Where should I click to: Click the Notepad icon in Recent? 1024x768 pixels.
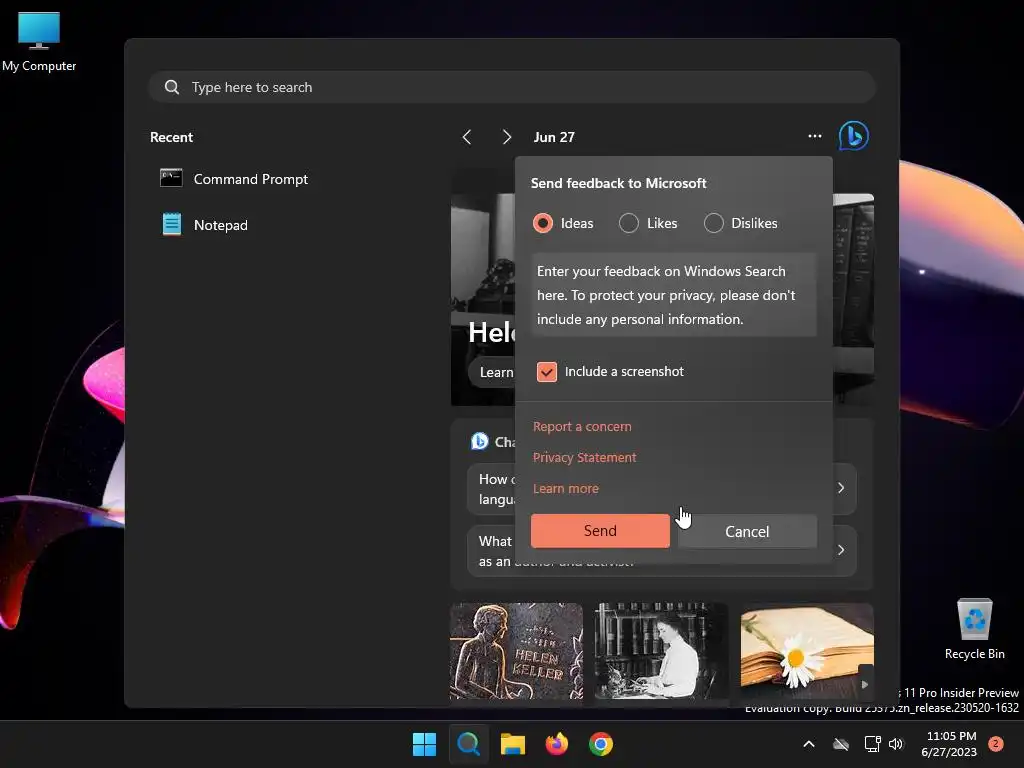[x=172, y=224]
